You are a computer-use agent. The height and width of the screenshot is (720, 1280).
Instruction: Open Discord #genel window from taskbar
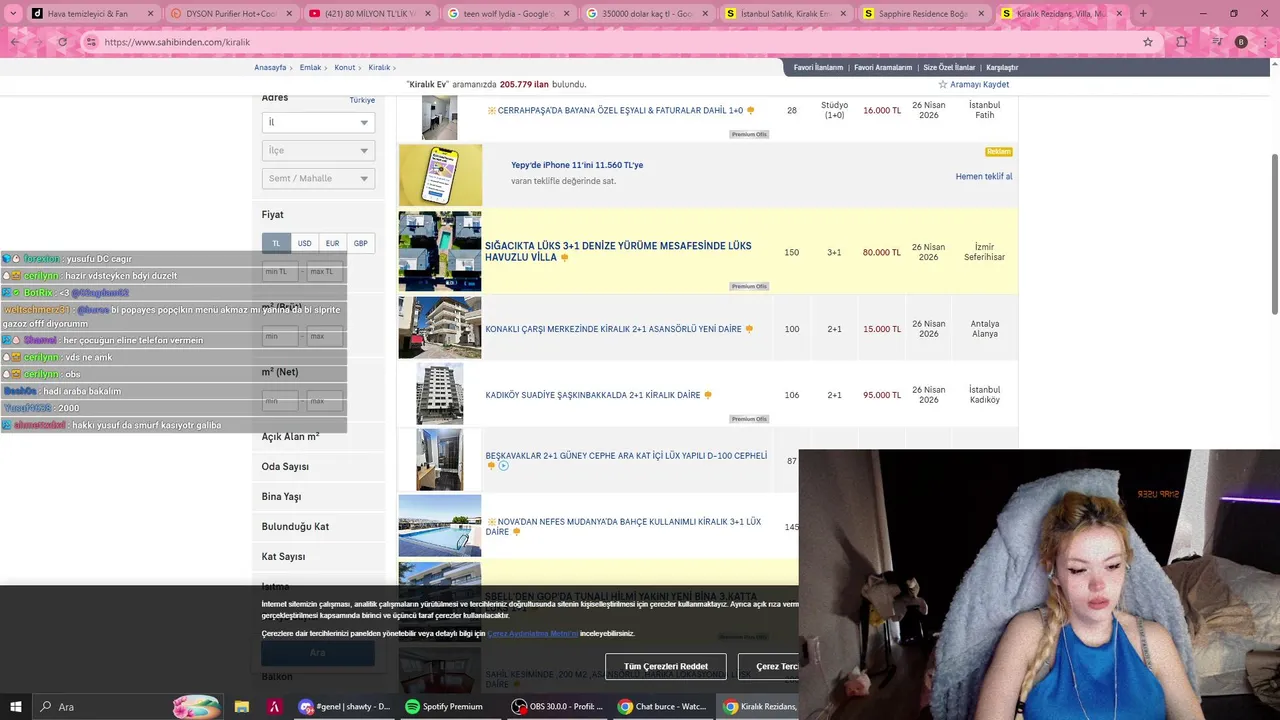pos(345,706)
